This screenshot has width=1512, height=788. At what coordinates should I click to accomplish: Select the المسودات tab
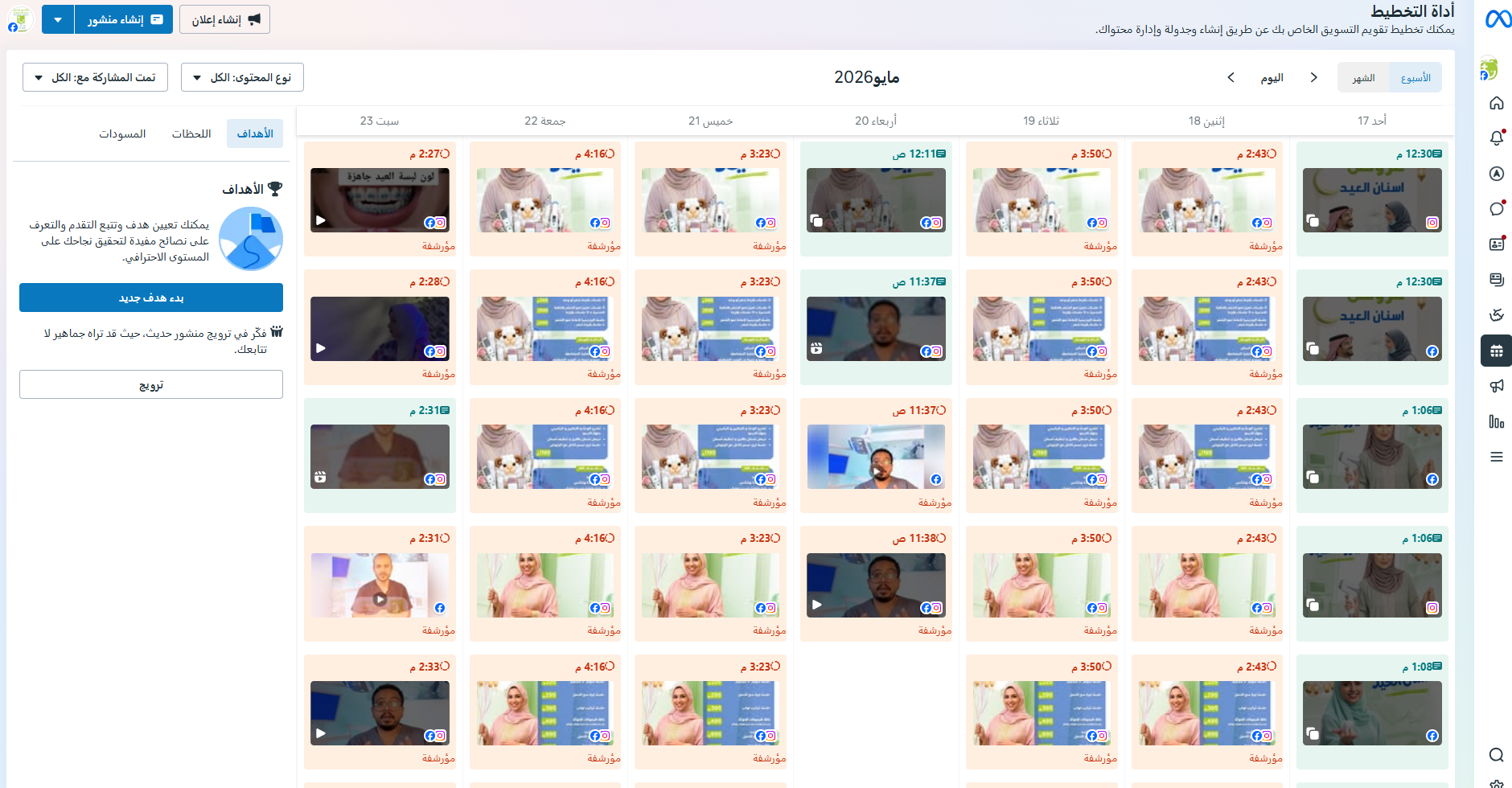[122, 133]
